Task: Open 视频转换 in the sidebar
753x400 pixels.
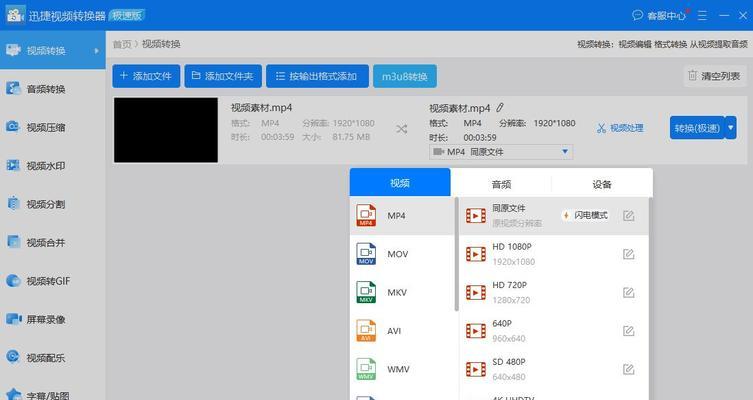Action: coord(52,50)
